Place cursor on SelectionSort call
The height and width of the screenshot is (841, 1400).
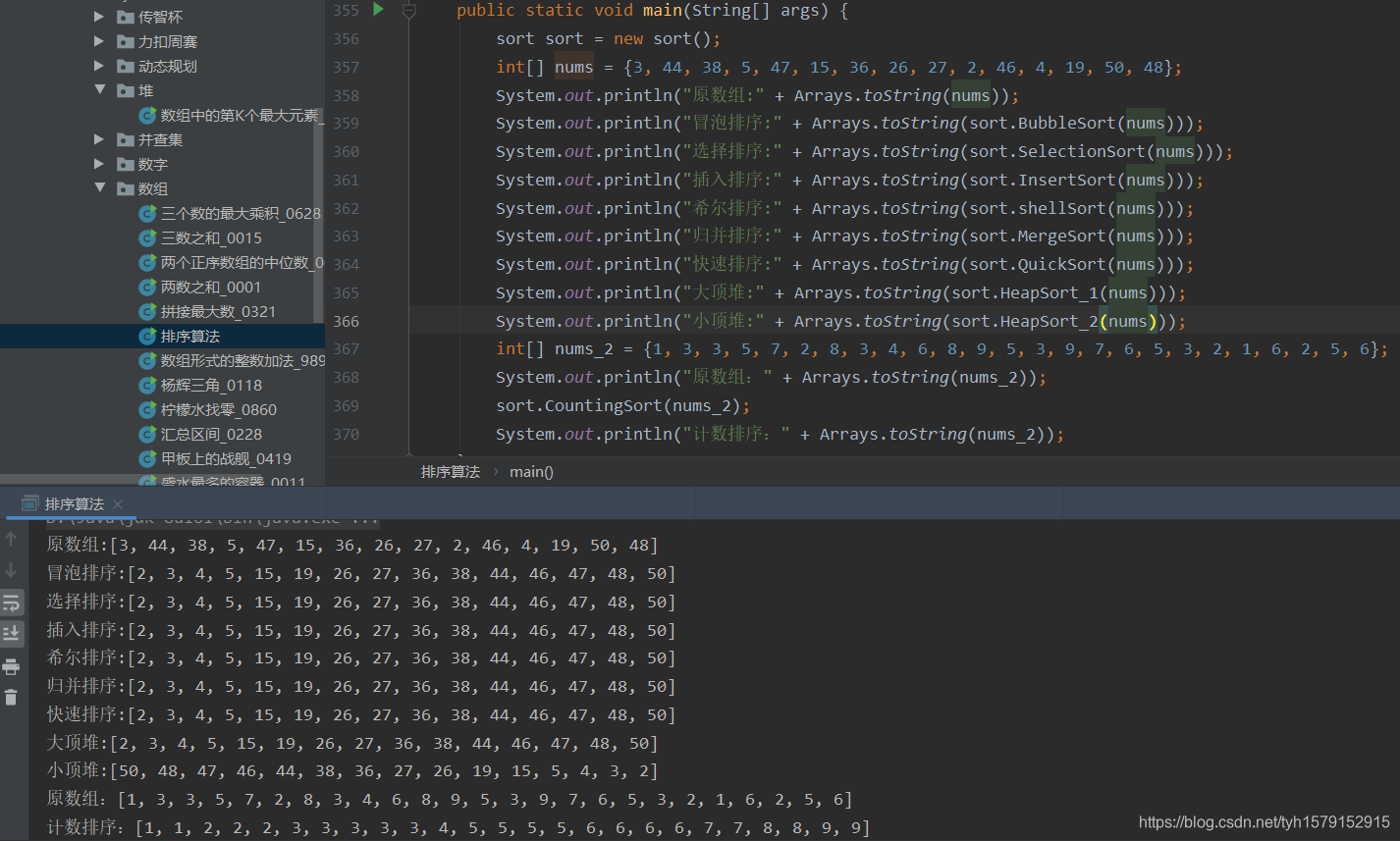click(1082, 152)
